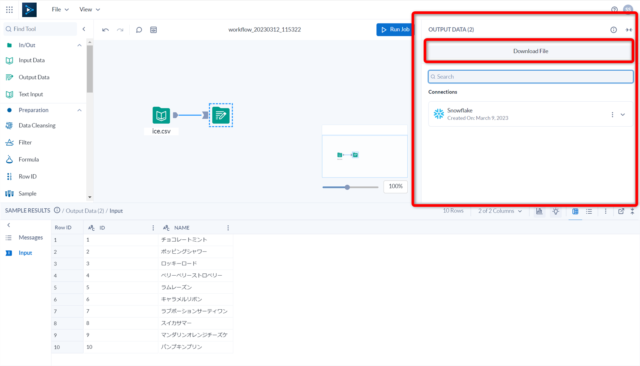Viewport: 640px width, 366px height.
Task: Click the ロッキーロード cell
Action: pos(179,264)
